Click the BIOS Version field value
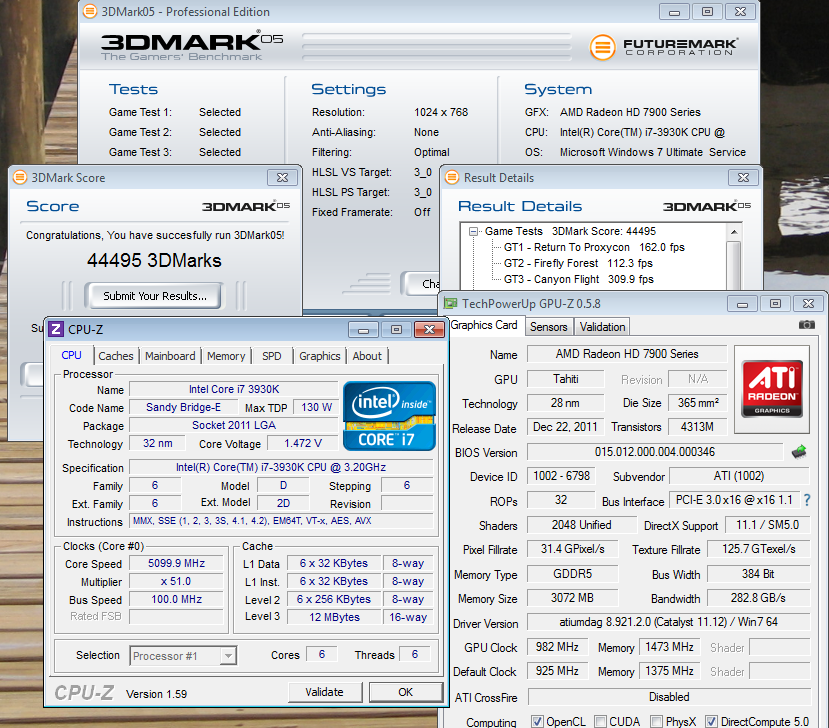This screenshot has height=728, width=829. [x=655, y=451]
